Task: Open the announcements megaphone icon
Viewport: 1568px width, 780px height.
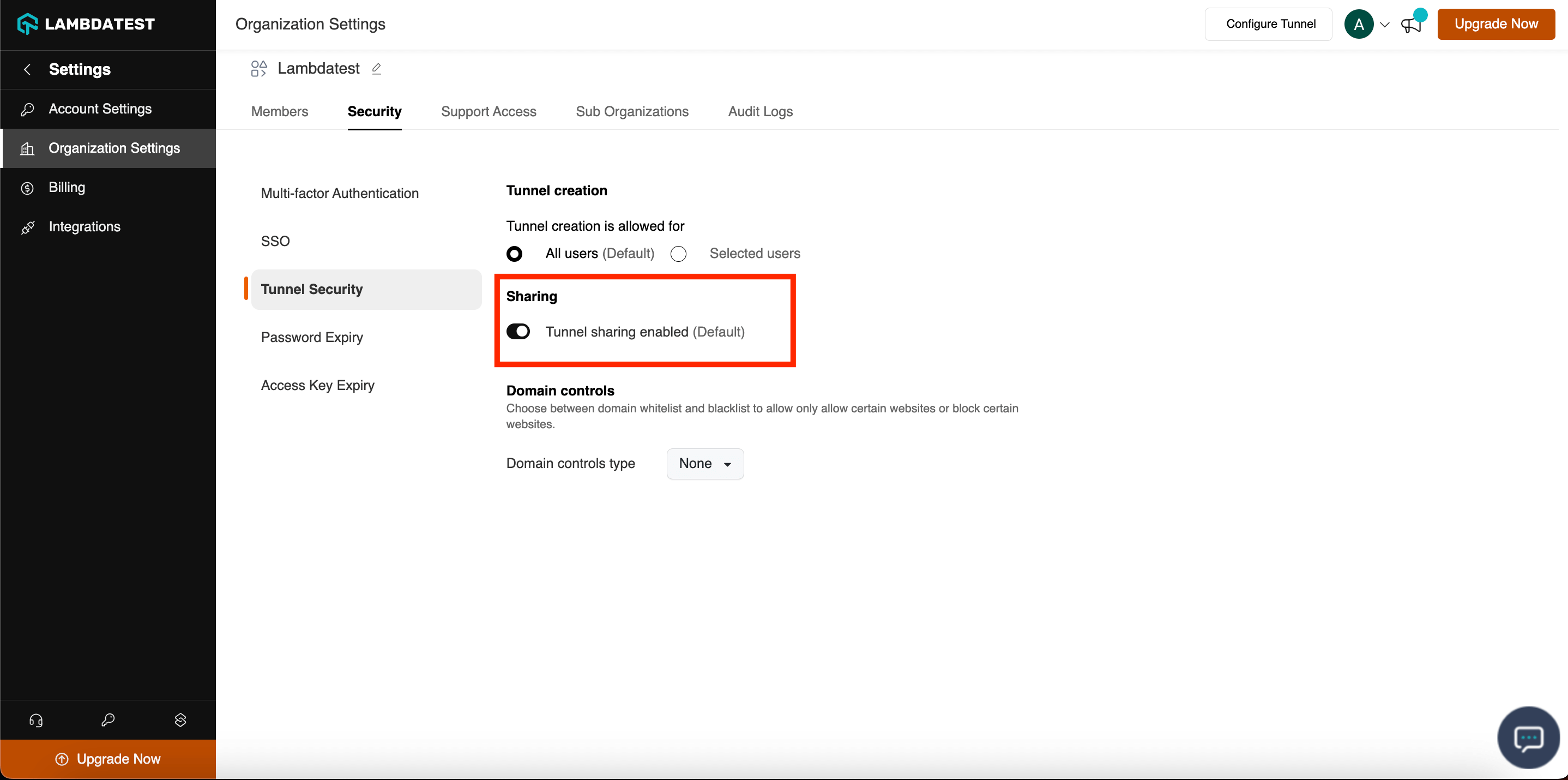Action: pyautogui.click(x=1410, y=25)
